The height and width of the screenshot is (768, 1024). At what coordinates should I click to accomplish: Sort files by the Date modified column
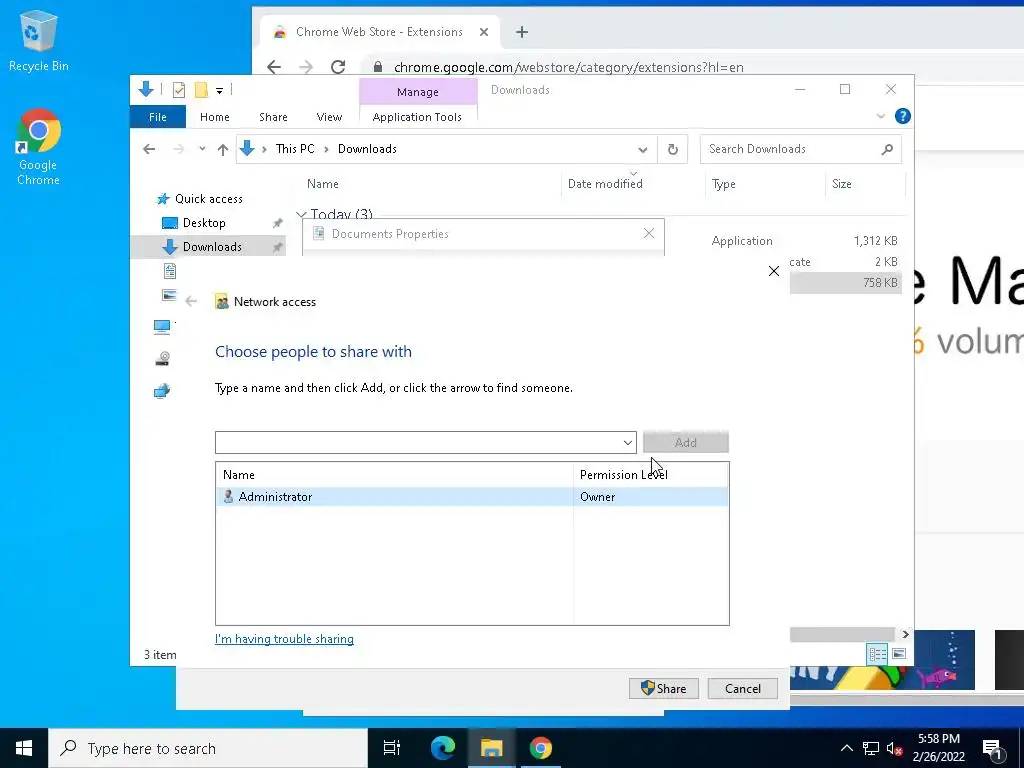click(605, 184)
